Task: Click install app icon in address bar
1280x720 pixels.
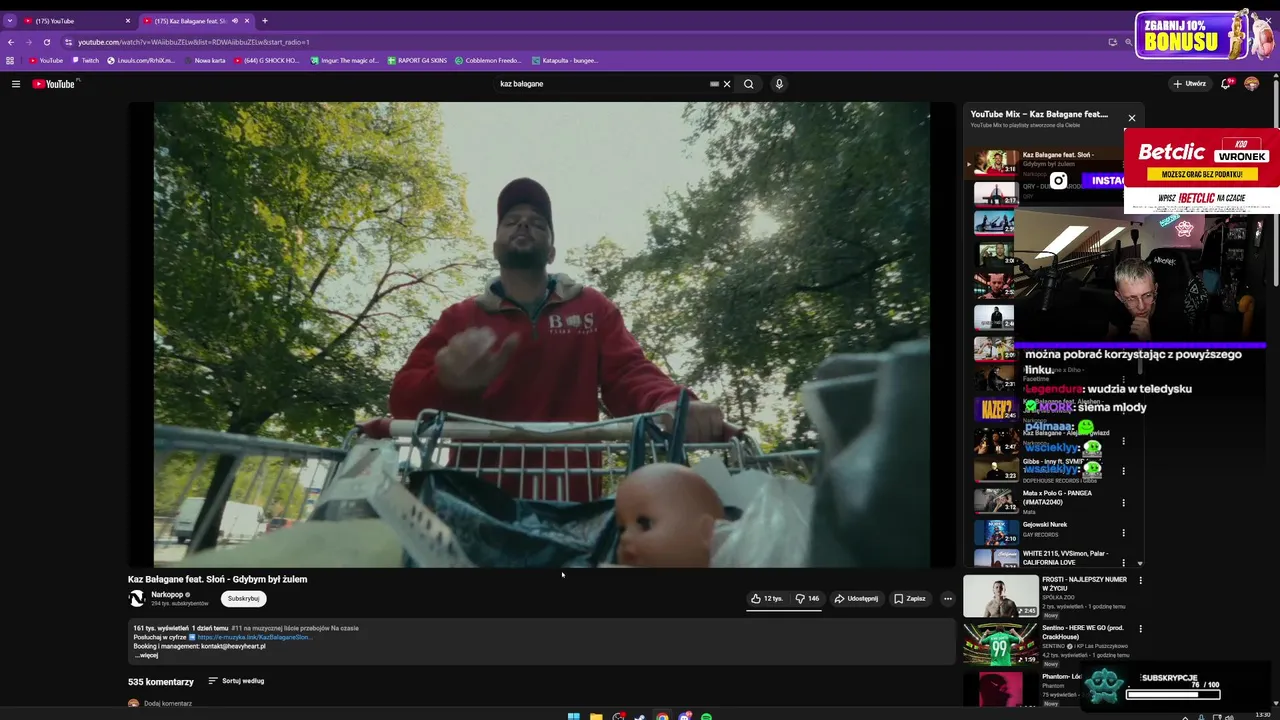Action: pyautogui.click(x=1112, y=42)
